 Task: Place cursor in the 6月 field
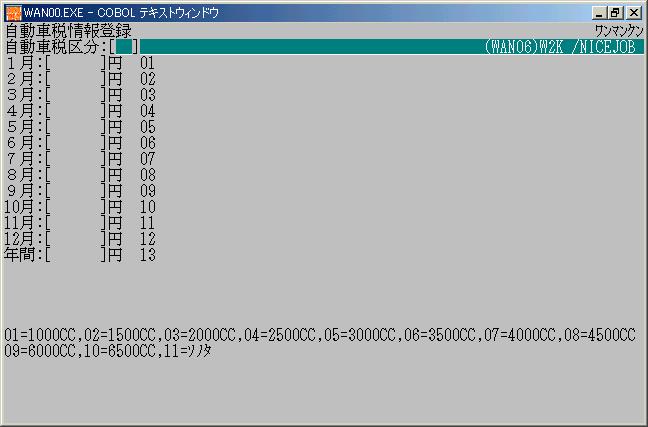click(x=76, y=143)
